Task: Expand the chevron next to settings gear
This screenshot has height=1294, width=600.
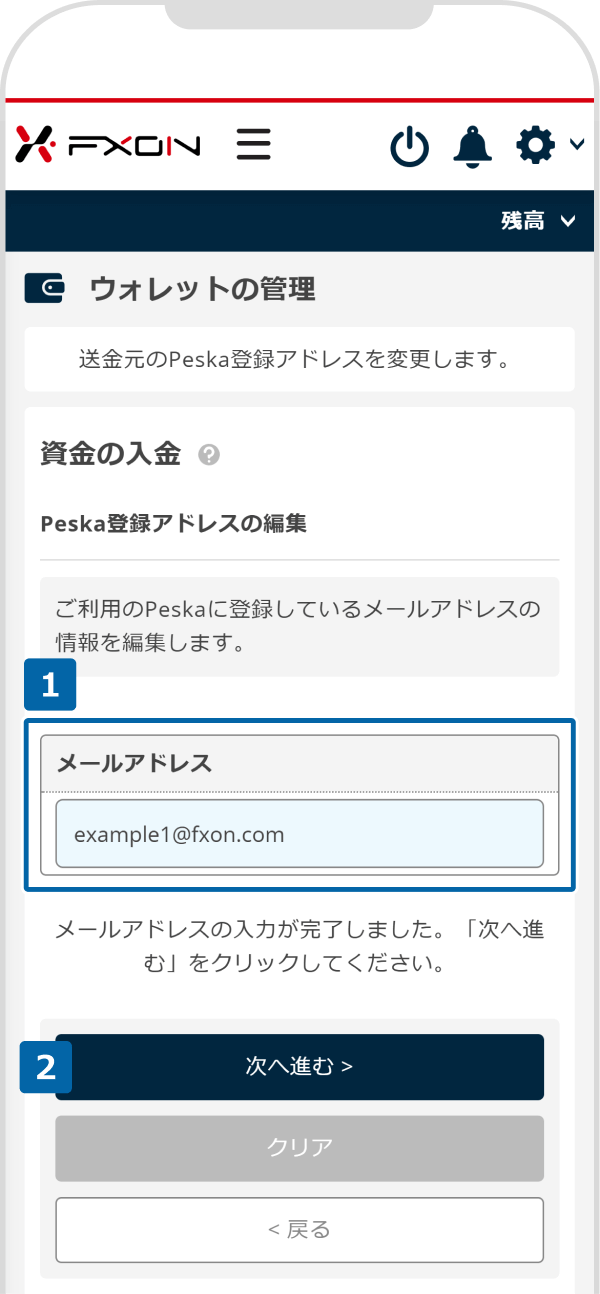Action: click(577, 145)
